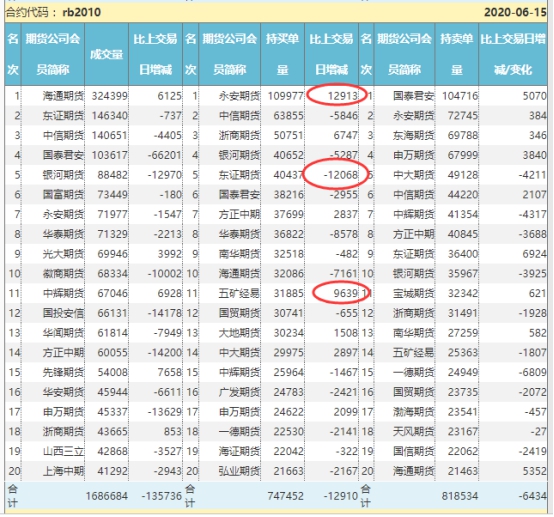Click 五矿经易 in long positions row 11
554x517 pixels.
coord(239,293)
